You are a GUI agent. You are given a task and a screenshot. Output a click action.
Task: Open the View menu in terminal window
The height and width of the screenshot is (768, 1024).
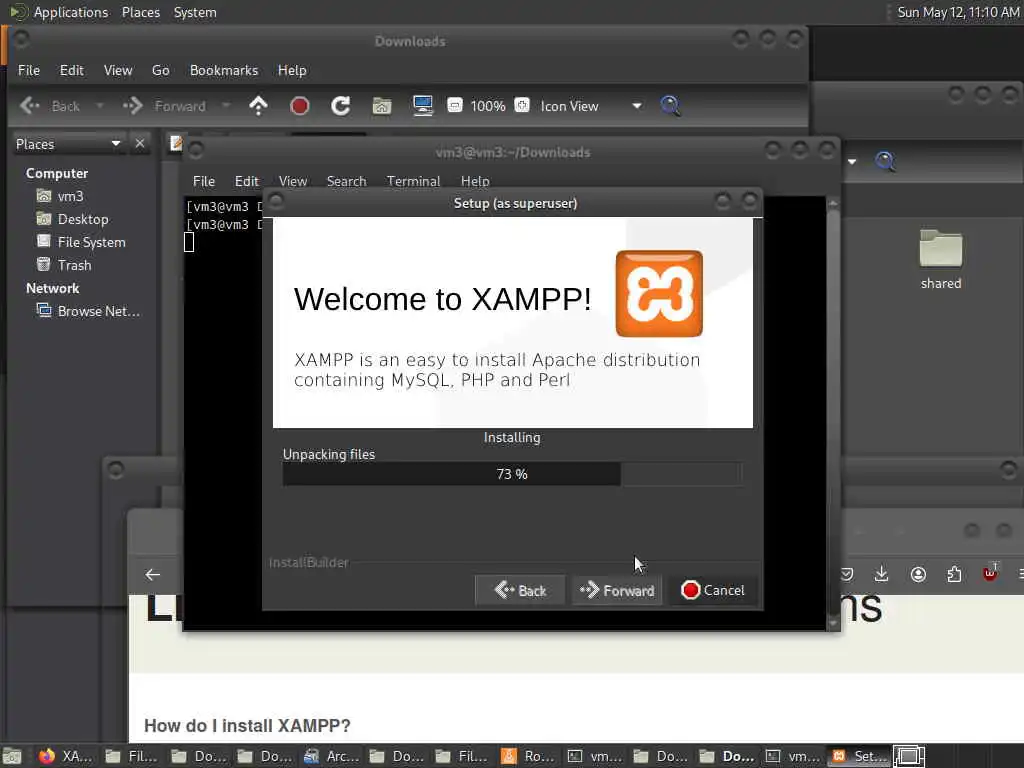(293, 181)
